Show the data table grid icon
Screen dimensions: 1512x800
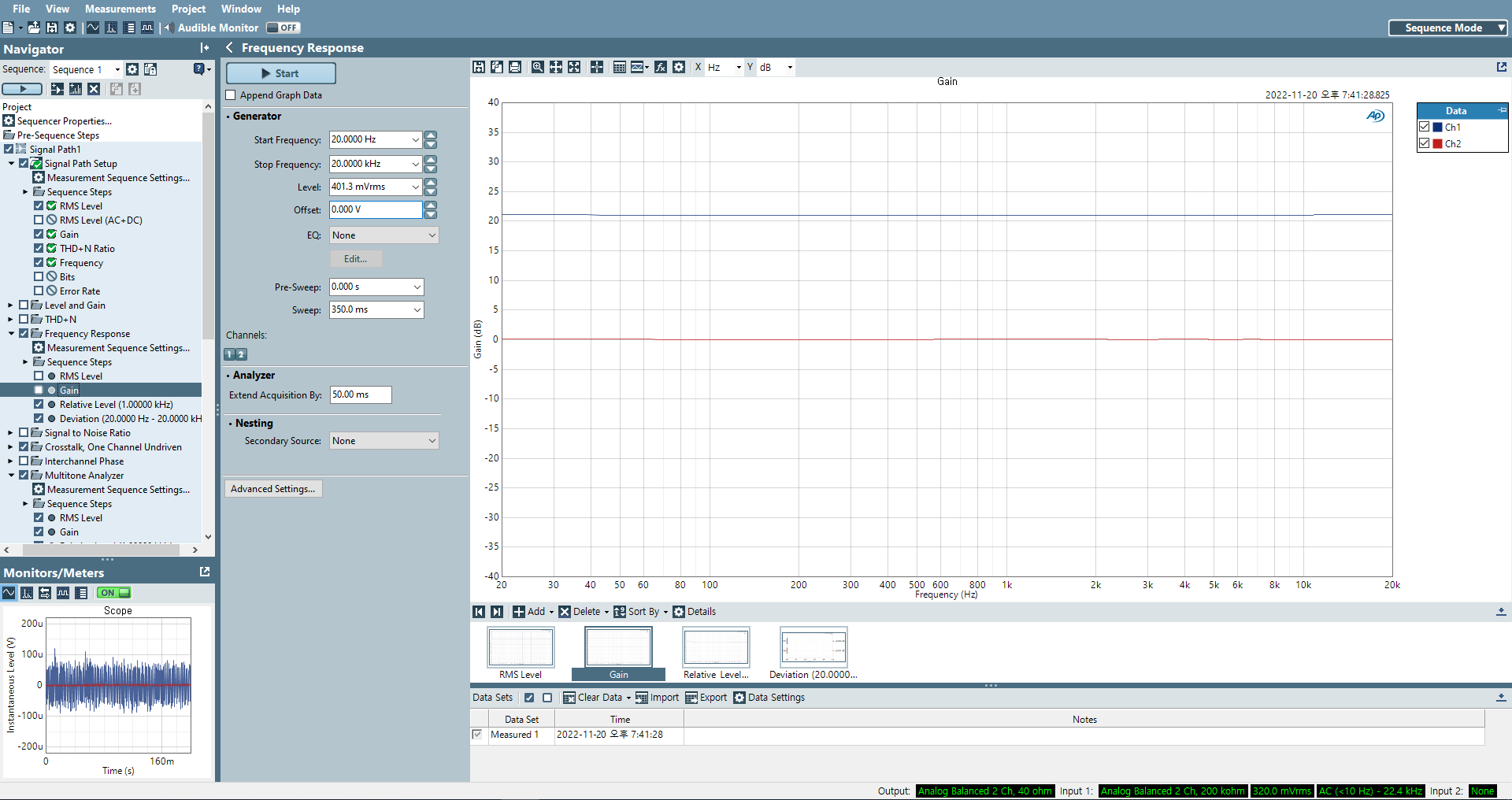[x=620, y=67]
